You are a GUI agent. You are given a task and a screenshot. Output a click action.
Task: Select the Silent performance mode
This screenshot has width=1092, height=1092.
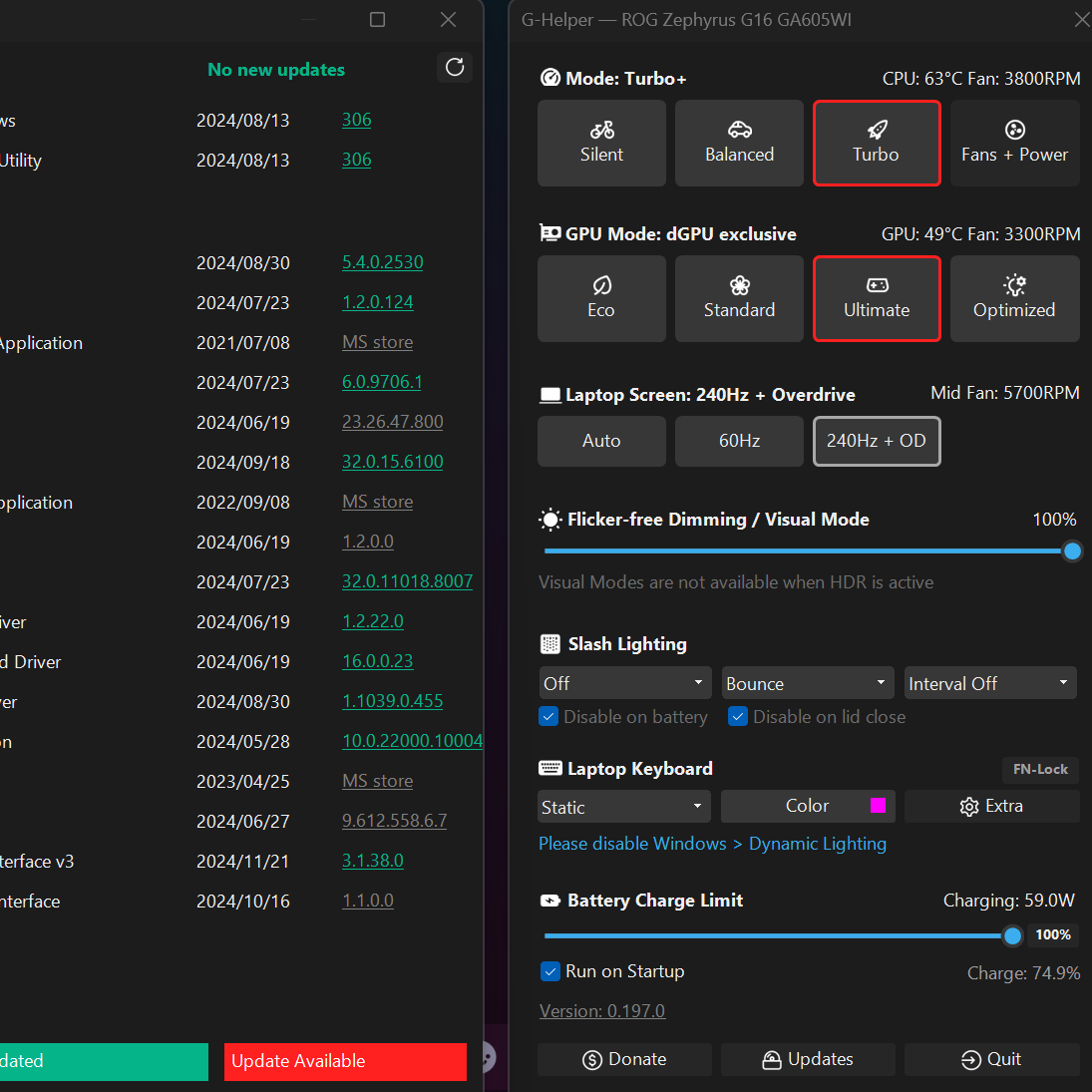click(601, 143)
